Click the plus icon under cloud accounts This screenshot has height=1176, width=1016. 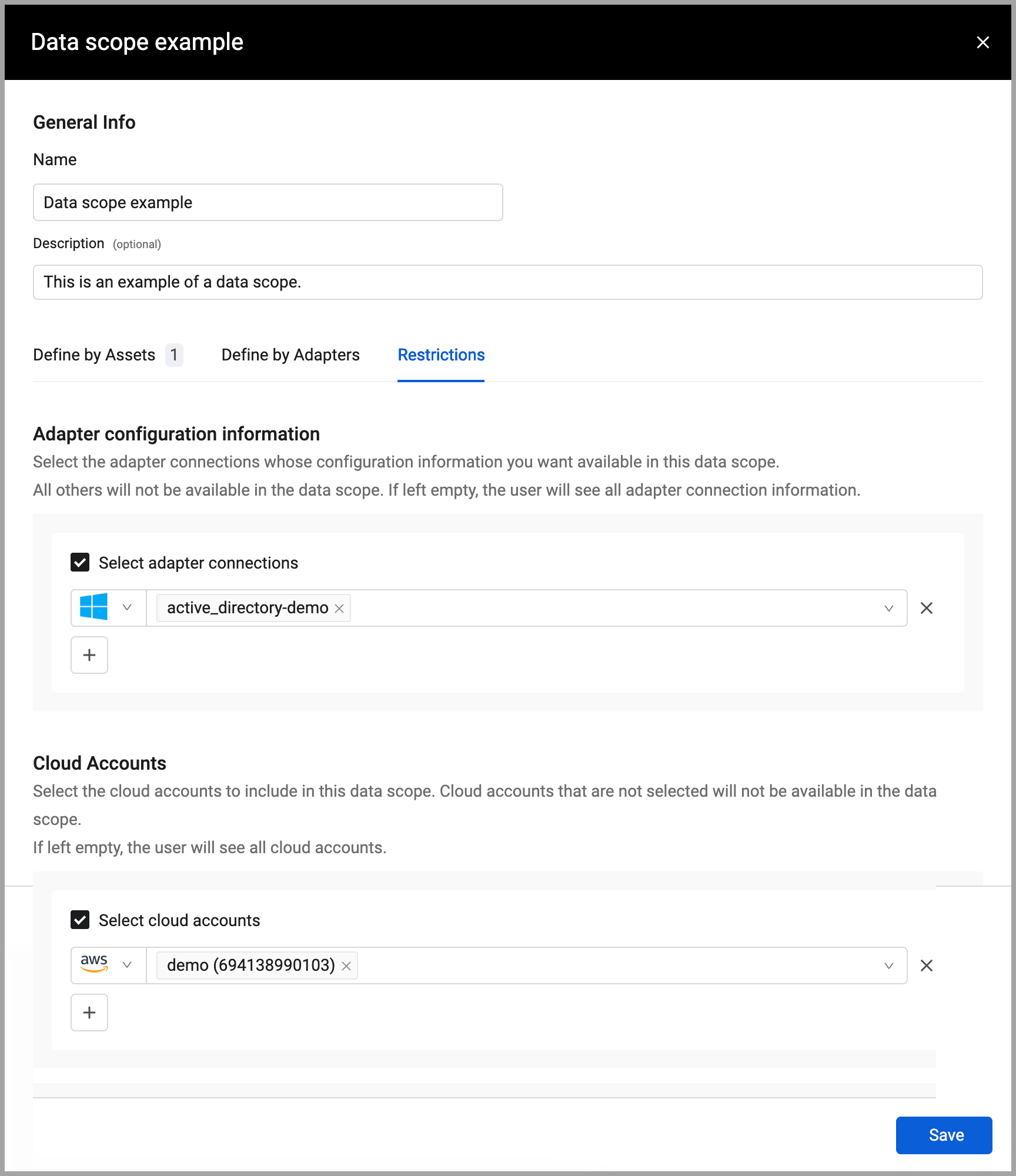(89, 1012)
